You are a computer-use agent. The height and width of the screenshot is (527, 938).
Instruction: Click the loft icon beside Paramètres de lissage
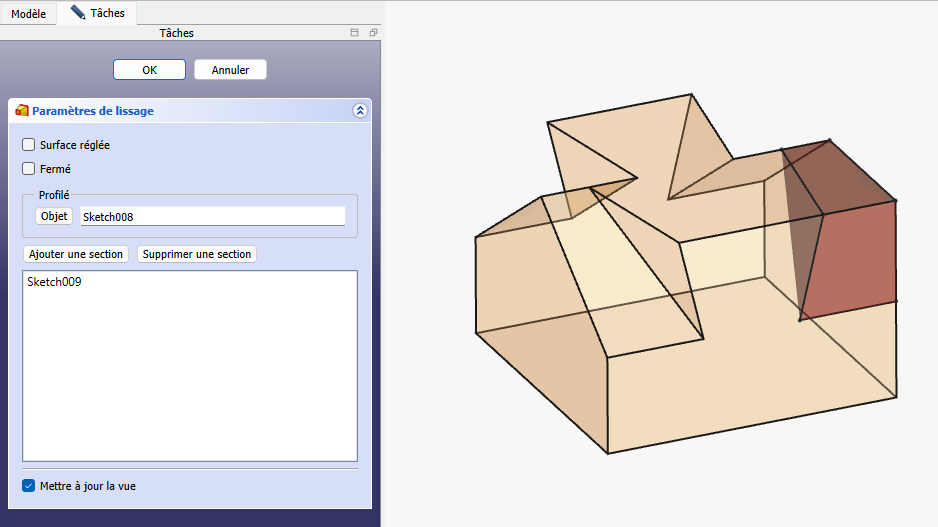click(x=22, y=111)
